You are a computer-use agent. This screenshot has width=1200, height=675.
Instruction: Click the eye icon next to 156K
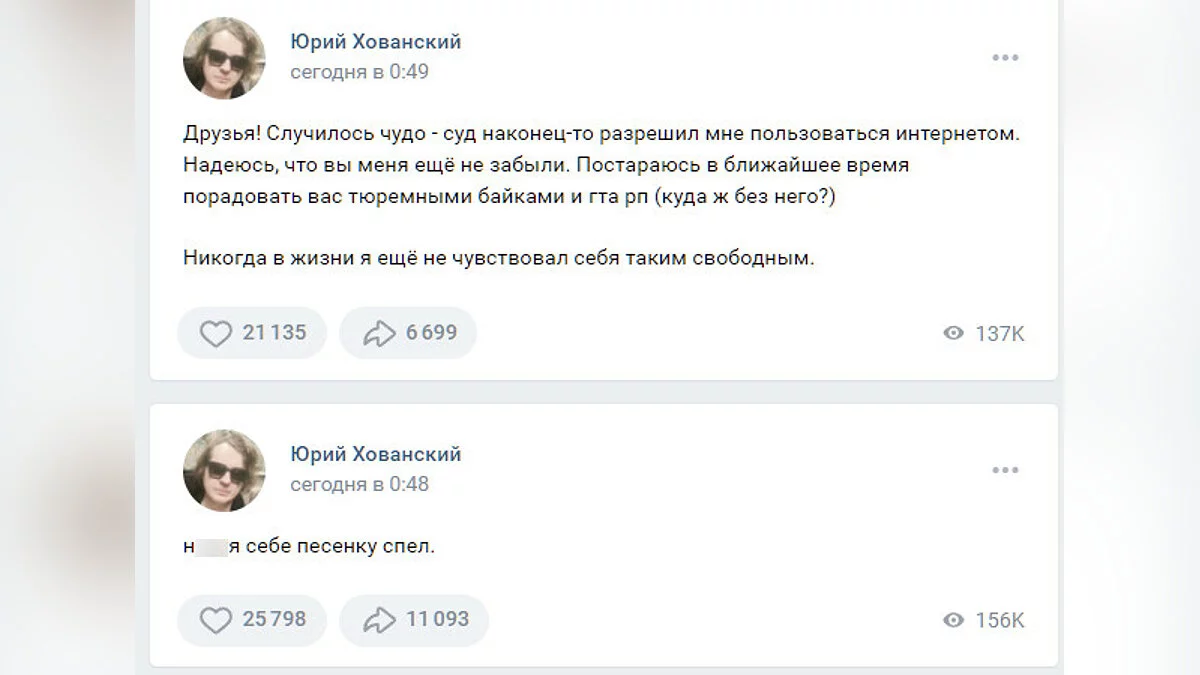(x=954, y=621)
